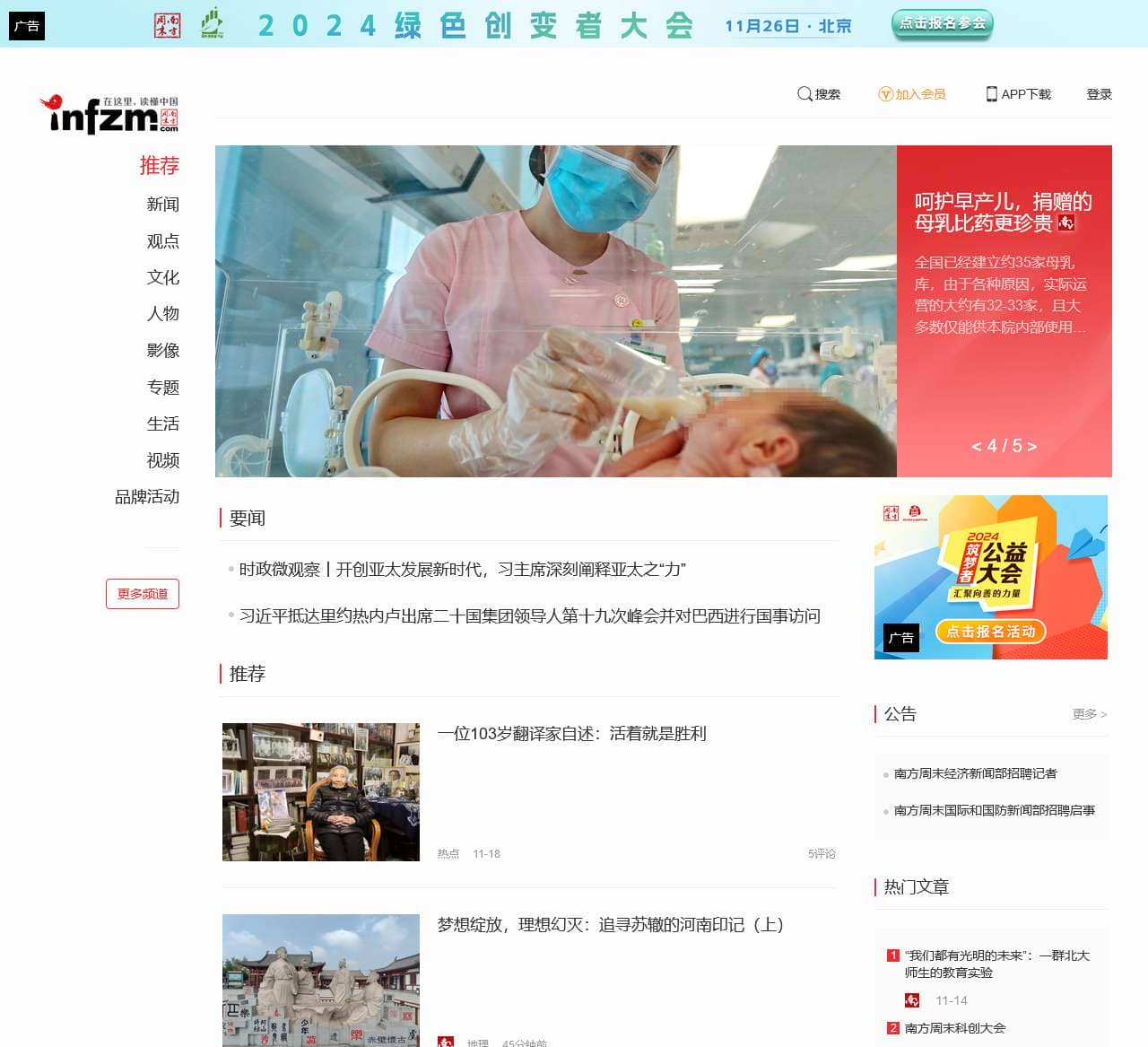
Task: Read 时政微观察 开创亚太发展新时代 article
Action: 463,570
